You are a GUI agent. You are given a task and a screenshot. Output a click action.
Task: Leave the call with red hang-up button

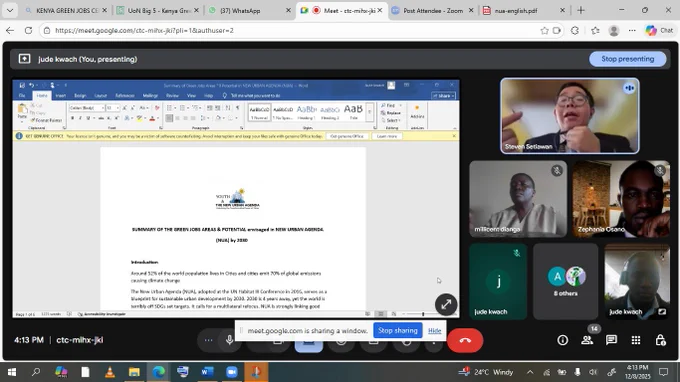[465, 340]
